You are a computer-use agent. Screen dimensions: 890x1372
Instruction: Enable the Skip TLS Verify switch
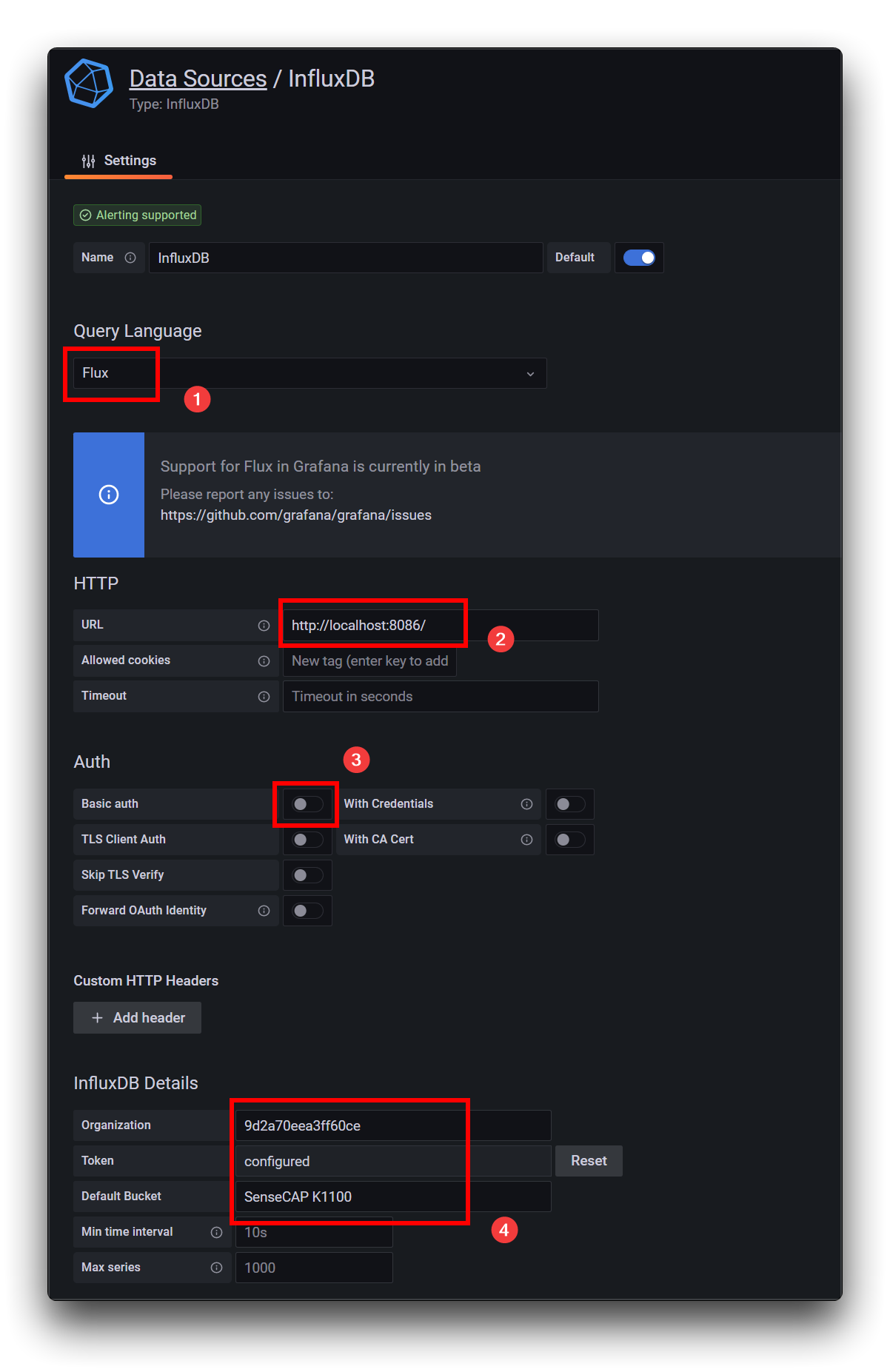[x=307, y=875]
